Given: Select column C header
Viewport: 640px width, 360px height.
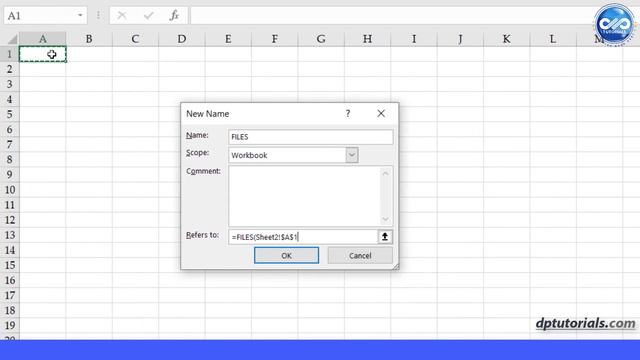Looking at the screenshot, I should pyautogui.click(x=135, y=39).
